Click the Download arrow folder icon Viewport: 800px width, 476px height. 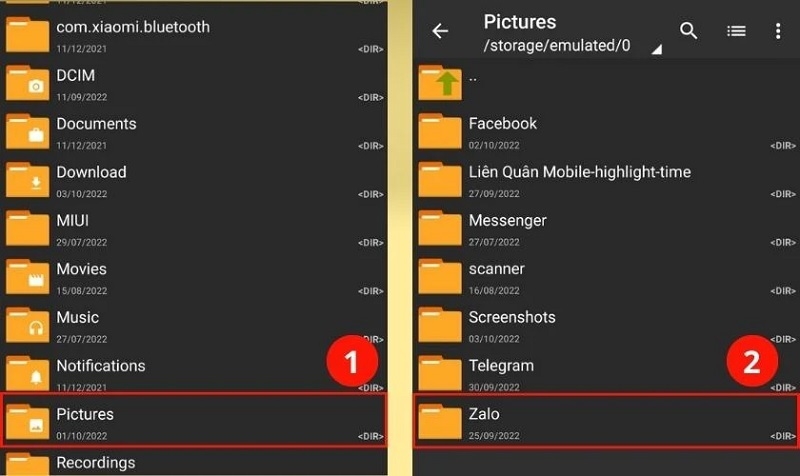pos(28,181)
